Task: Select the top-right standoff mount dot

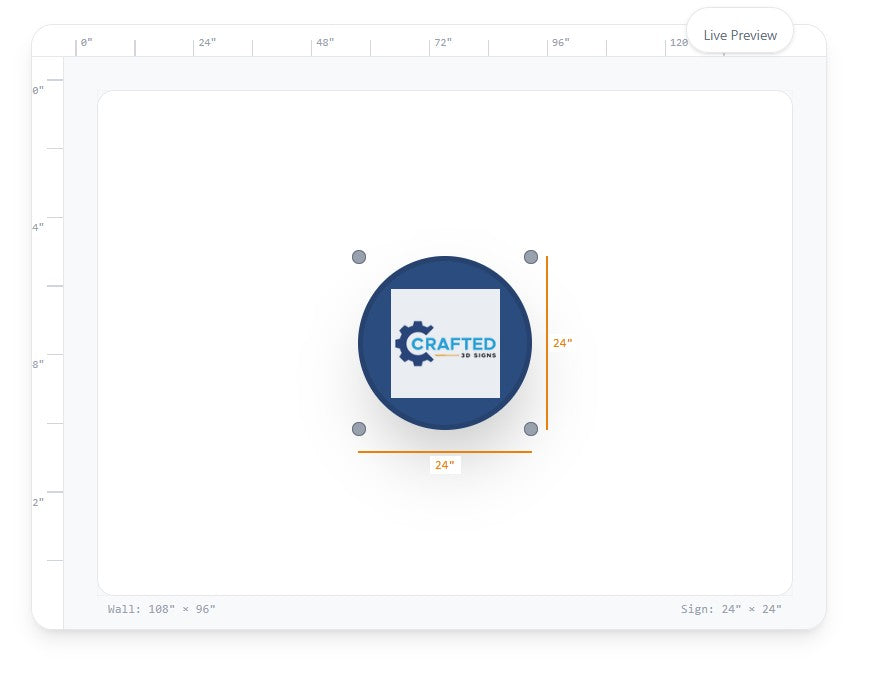Action: click(x=530, y=257)
